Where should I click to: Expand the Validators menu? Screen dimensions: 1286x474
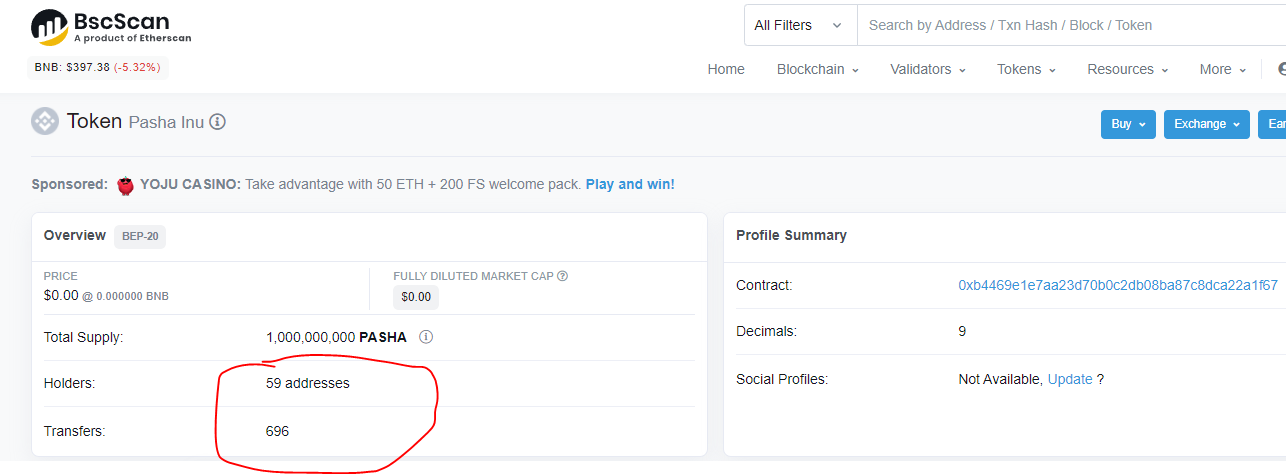pos(928,69)
